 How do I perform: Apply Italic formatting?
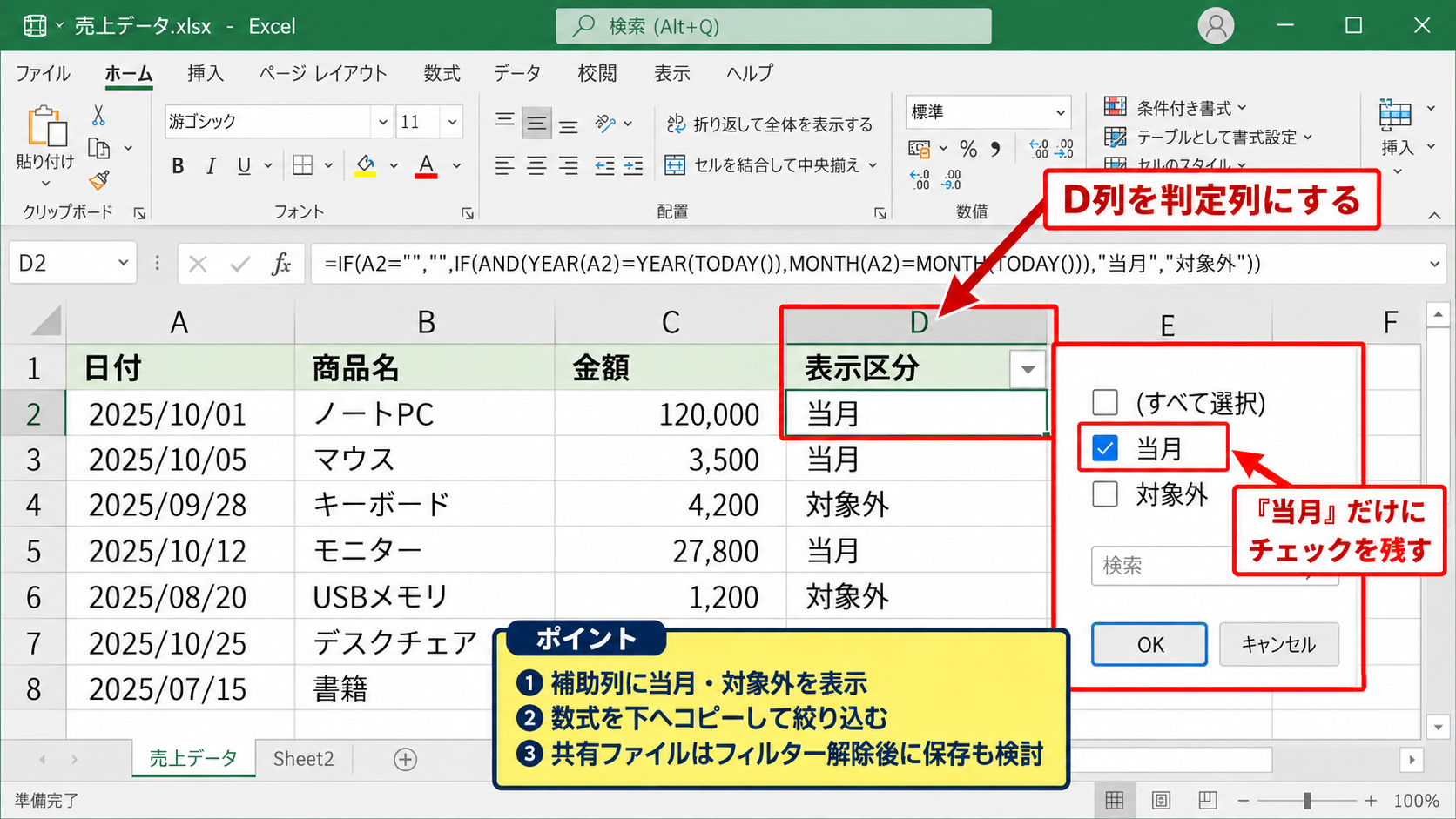(x=211, y=165)
